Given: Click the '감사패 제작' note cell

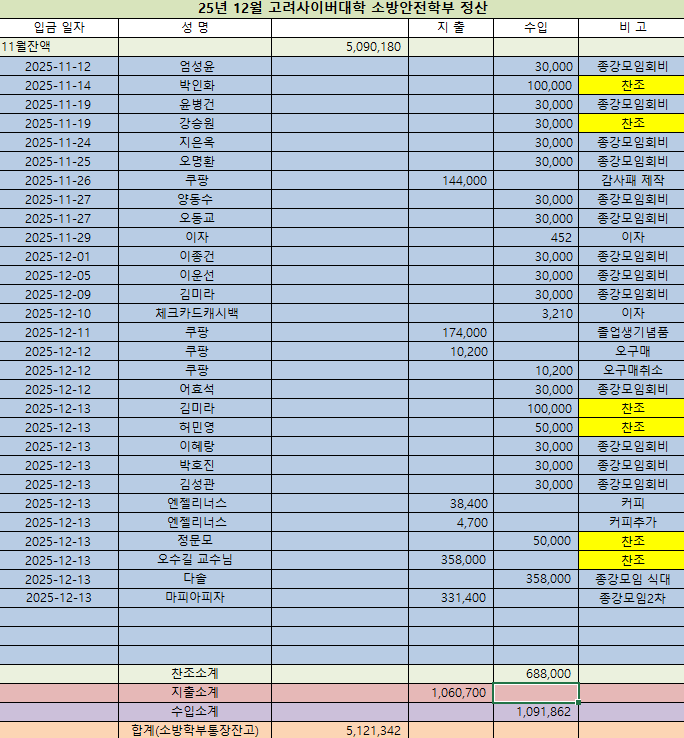Looking at the screenshot, I should [x=631, y=180].
